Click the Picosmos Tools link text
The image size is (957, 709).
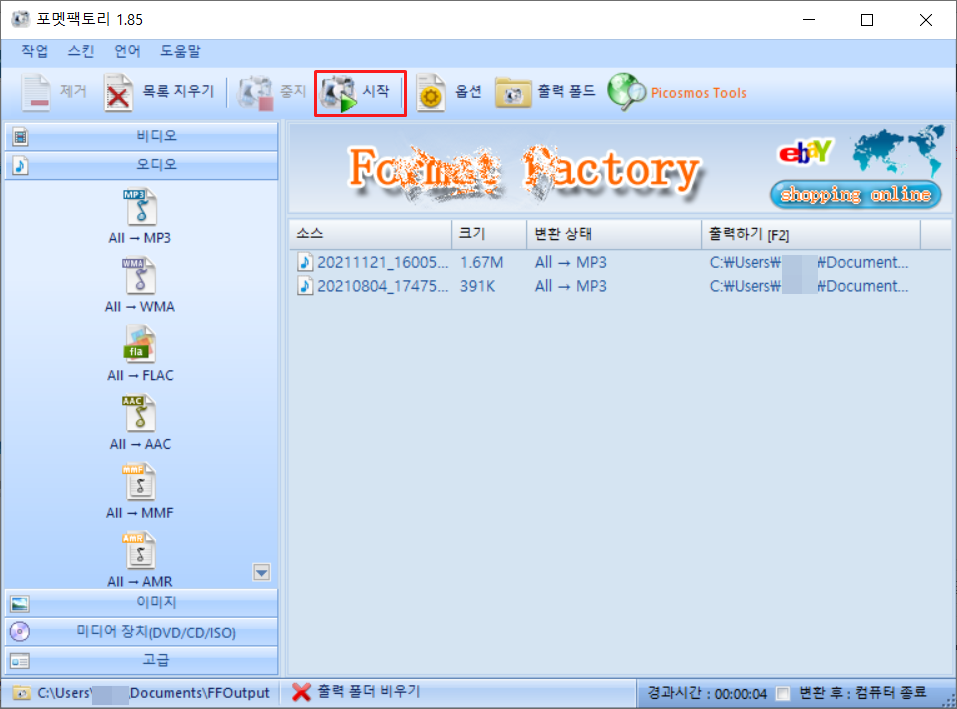[x=698, y=93]
